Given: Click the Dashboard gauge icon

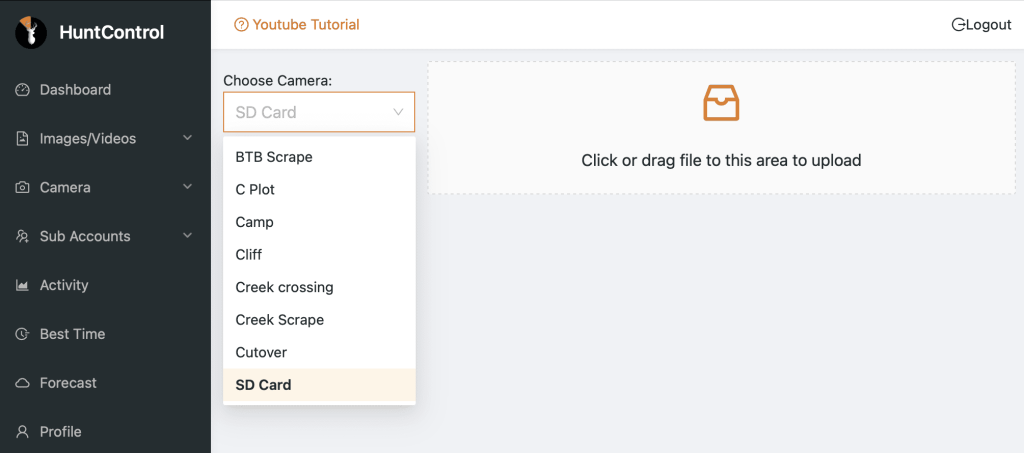Looking at the screenshot, I should click(x=23, y=90).
